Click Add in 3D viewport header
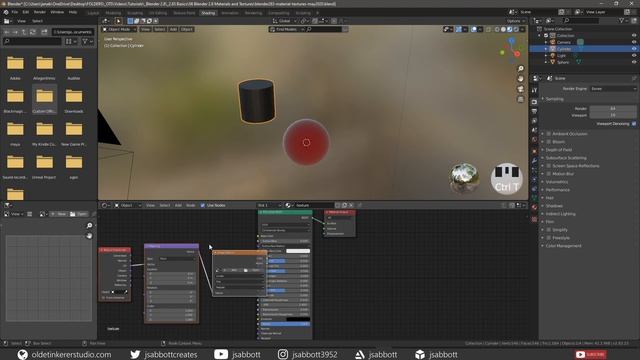The width and height of the screenshot is (640, 360). (x=173, y=29)
